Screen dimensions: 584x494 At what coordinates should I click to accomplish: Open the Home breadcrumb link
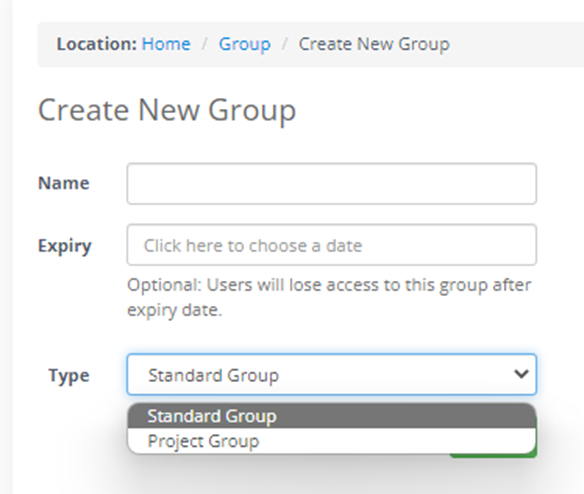click(x=166, y=44)
